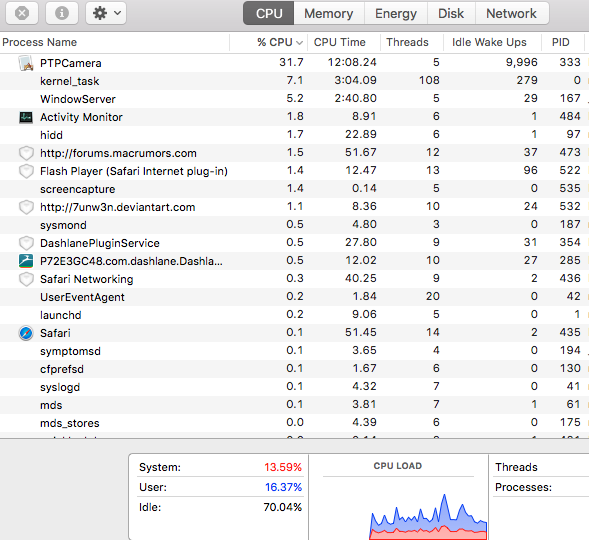
Task: Click the User 16.37% value
Action: click(283, 487)
